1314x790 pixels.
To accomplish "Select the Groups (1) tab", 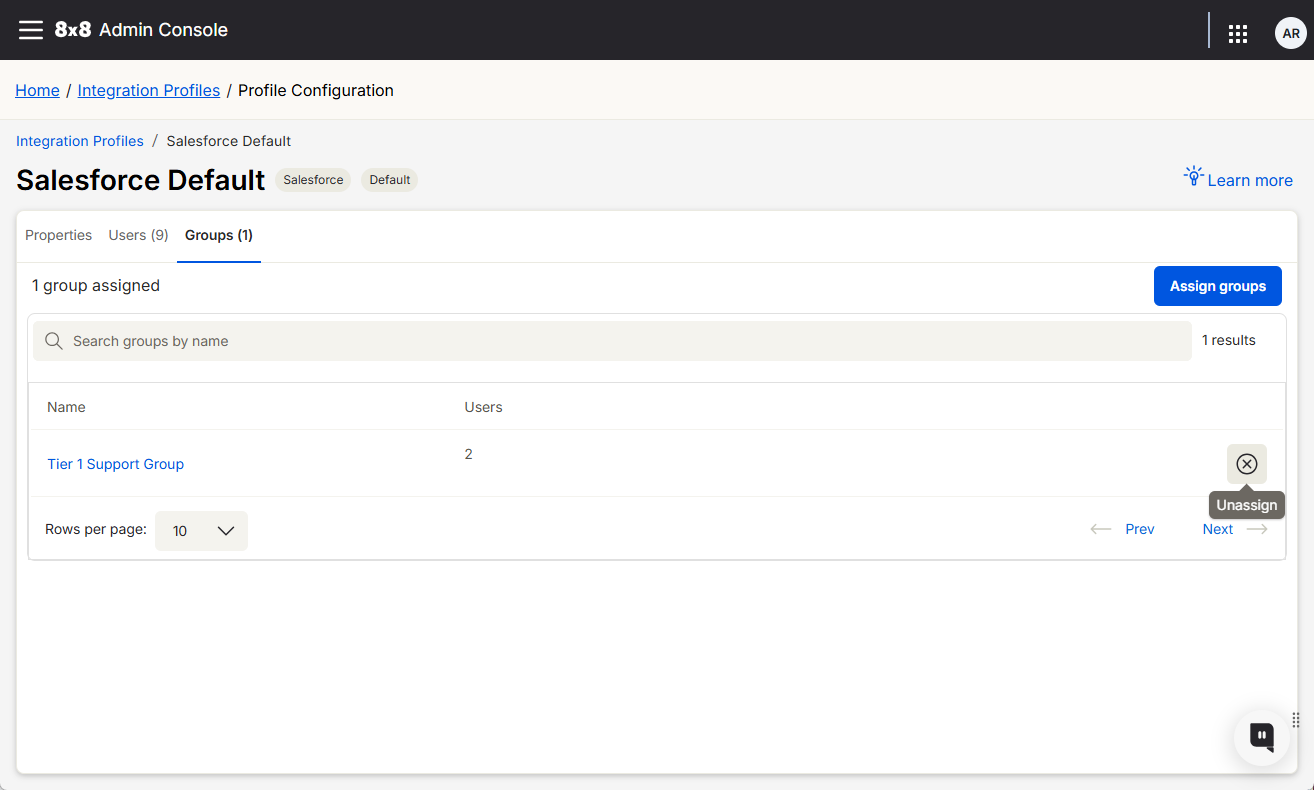I will point(219,235).
